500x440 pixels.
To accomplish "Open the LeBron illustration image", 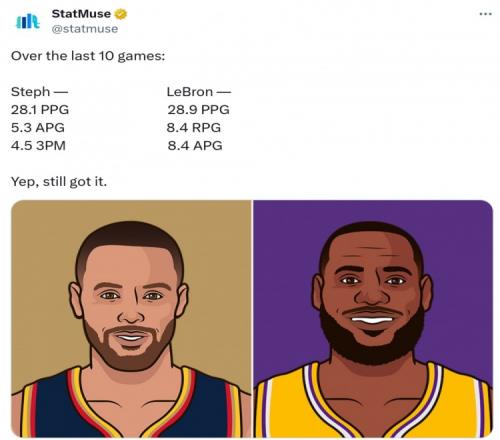I will pyautogui.click(x=373, y=319).
